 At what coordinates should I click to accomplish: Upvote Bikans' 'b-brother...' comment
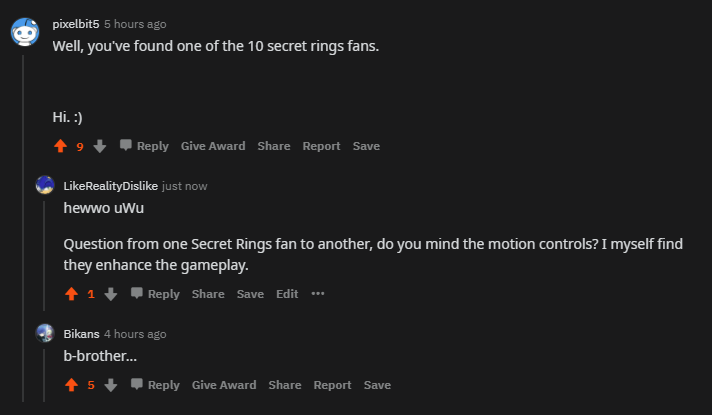71,385
